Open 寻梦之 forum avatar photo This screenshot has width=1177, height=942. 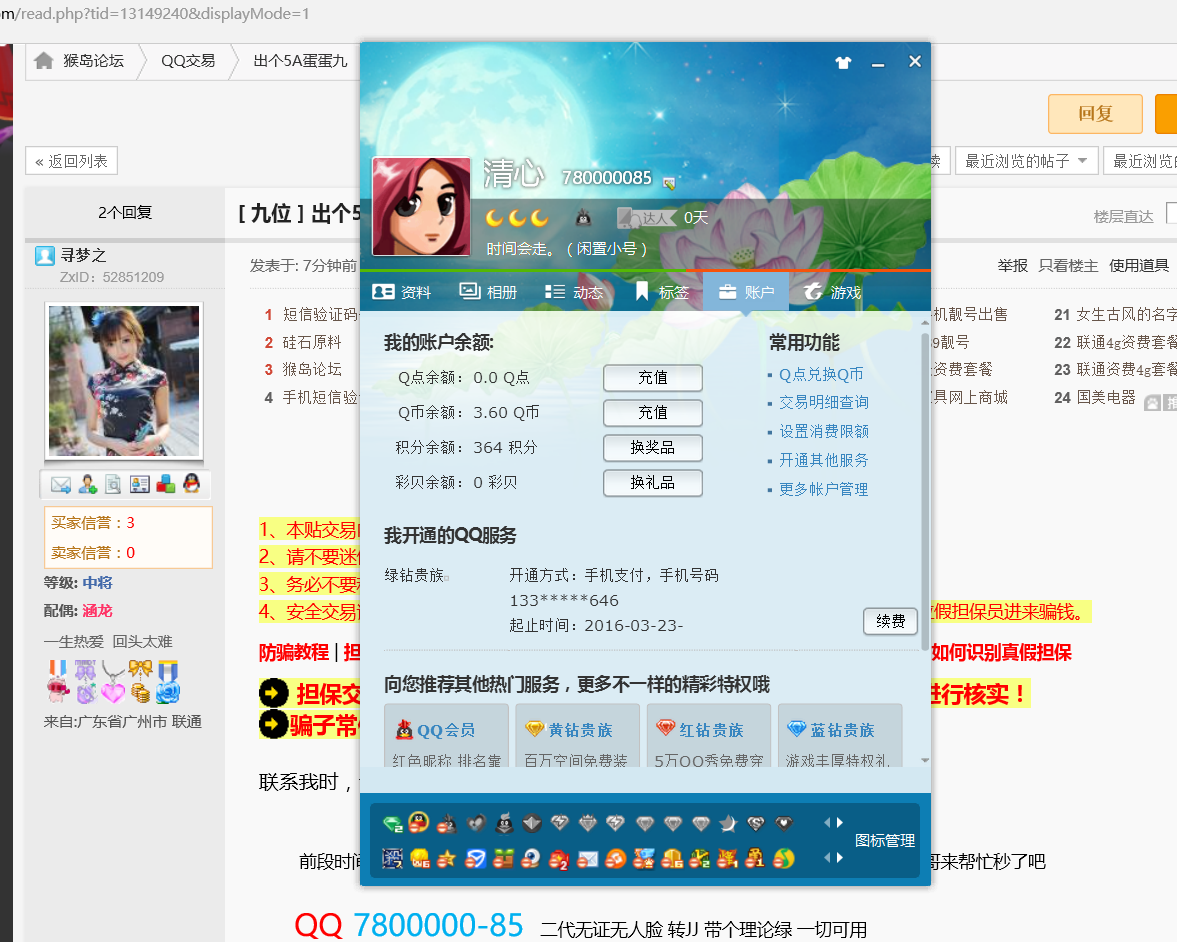click(124, 381)
